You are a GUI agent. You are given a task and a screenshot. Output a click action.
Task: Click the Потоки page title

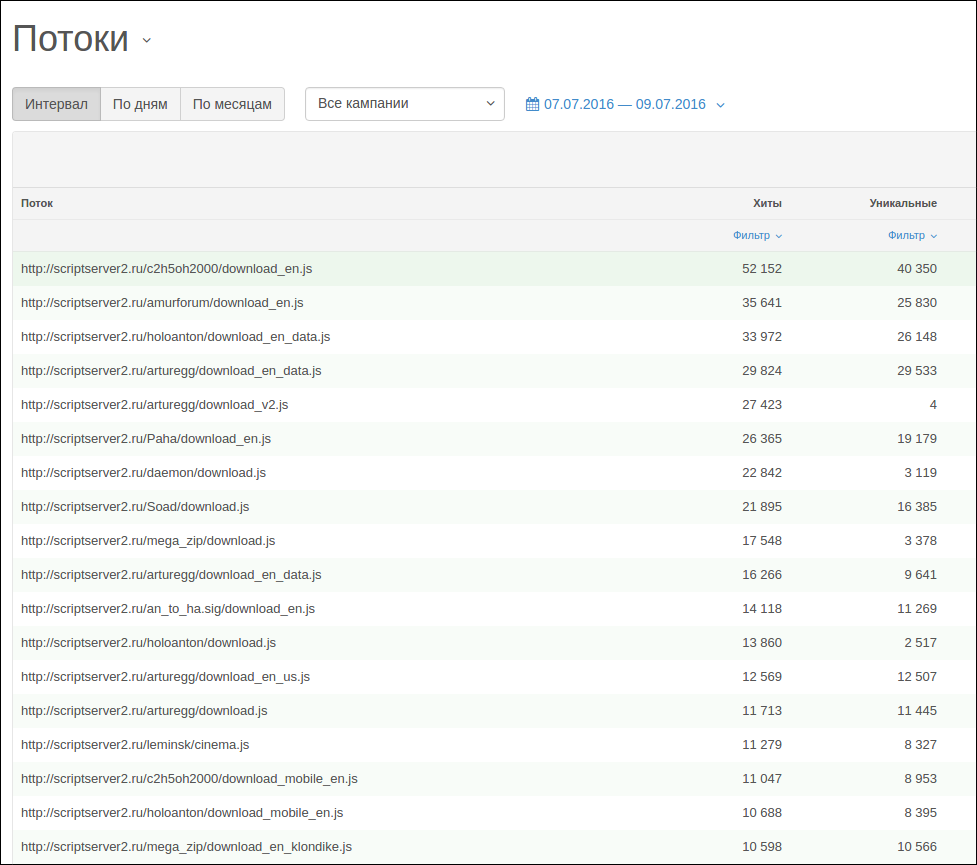pos(70,39)
